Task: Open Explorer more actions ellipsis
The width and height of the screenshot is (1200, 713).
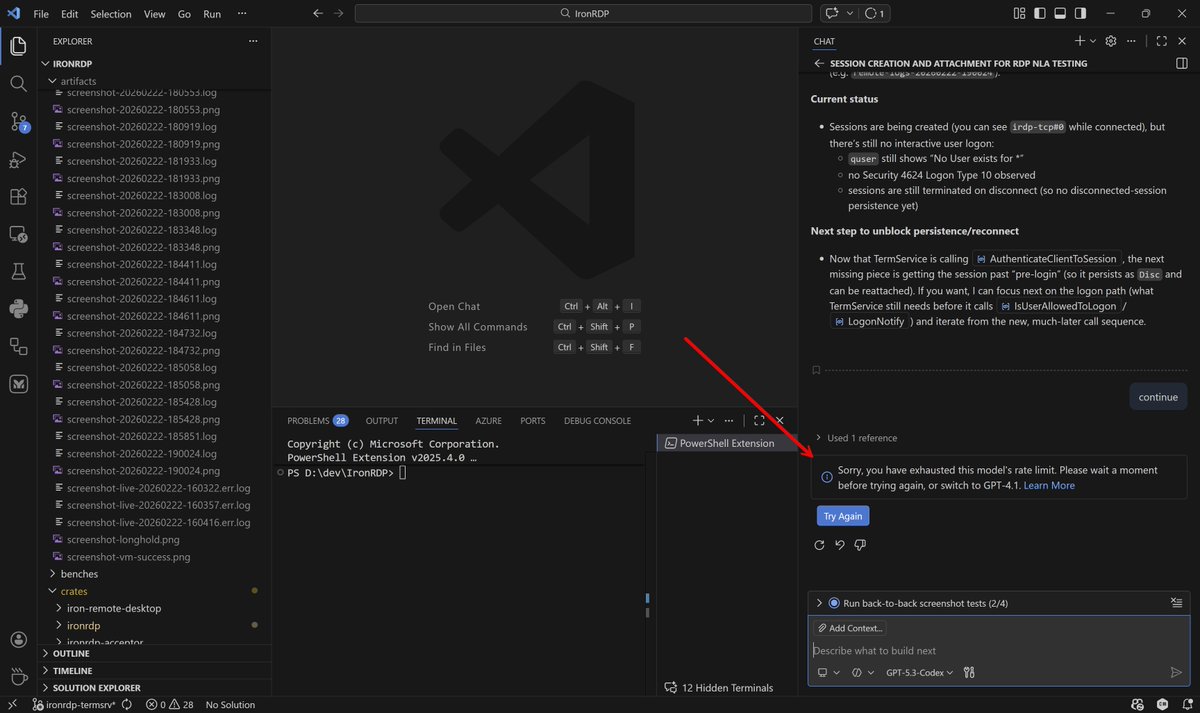Action: [x=254, y=41]
